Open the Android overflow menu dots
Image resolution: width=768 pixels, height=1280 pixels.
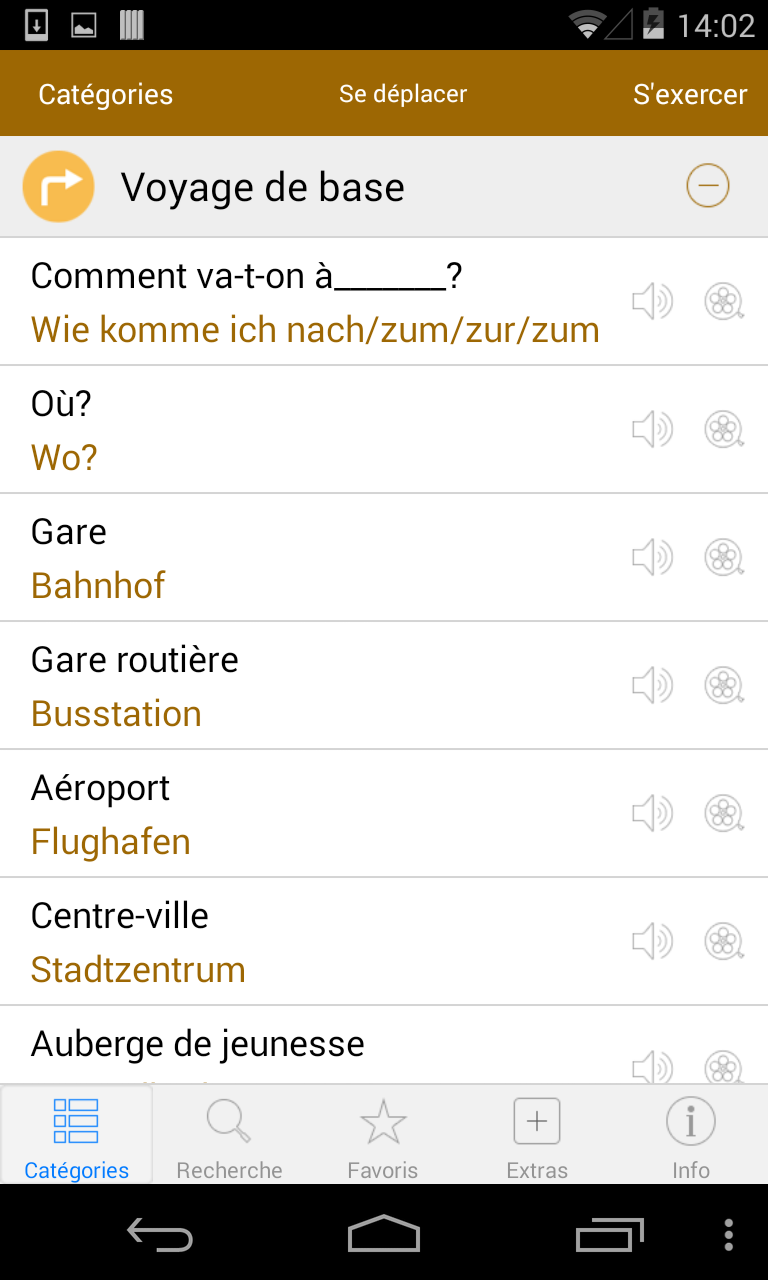coord(728,1234)
